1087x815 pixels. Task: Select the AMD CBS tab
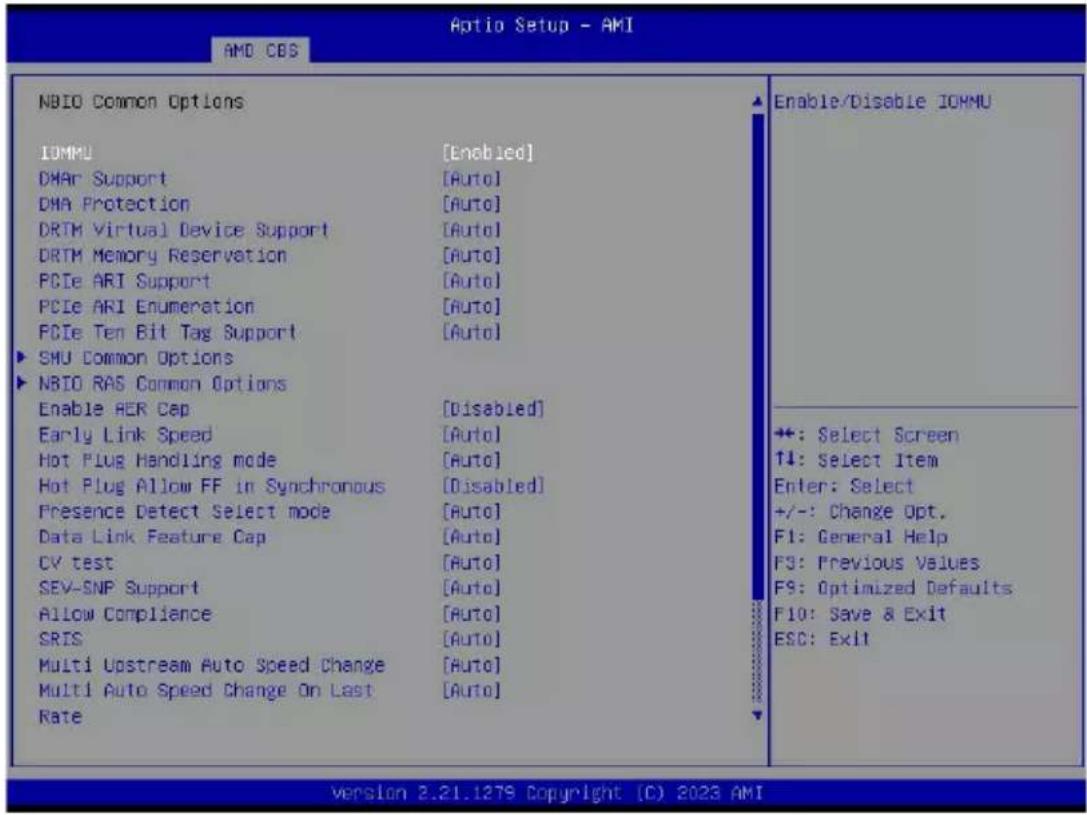[261, 51]
